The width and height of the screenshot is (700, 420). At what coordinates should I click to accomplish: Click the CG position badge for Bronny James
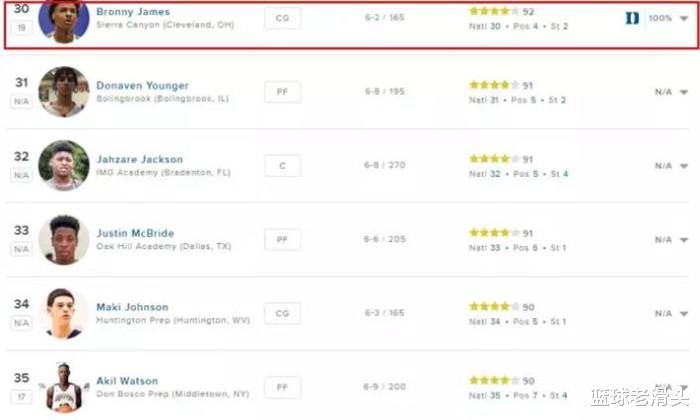point(283,18)
